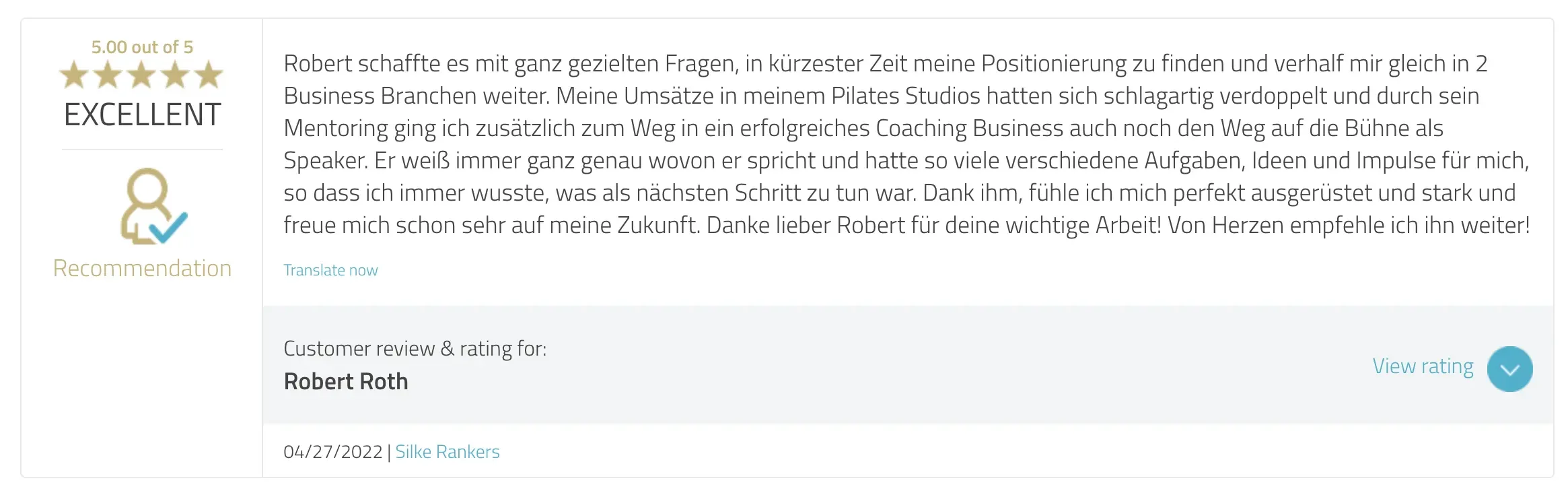Click the 'Translate now' link
This screenshot has width=1568, height=493.
point(330,270)
